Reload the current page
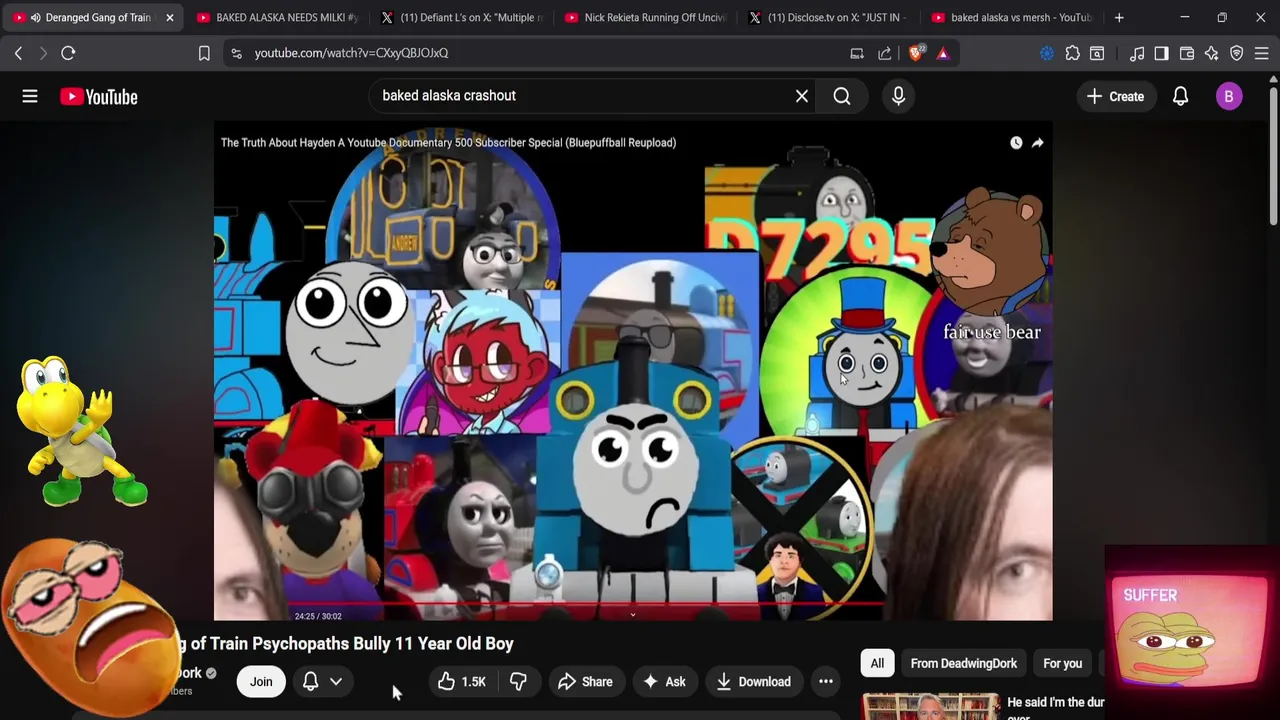1280x720 pixels. 68,53
